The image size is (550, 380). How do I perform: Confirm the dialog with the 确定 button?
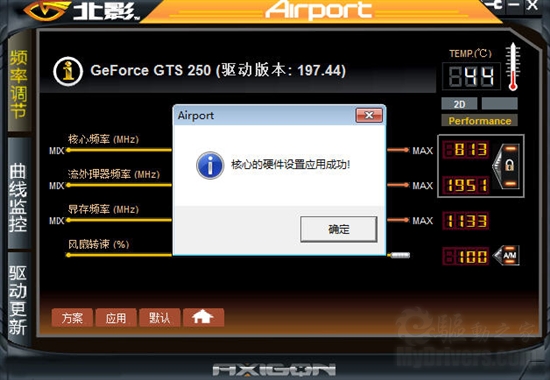[338, 229]
